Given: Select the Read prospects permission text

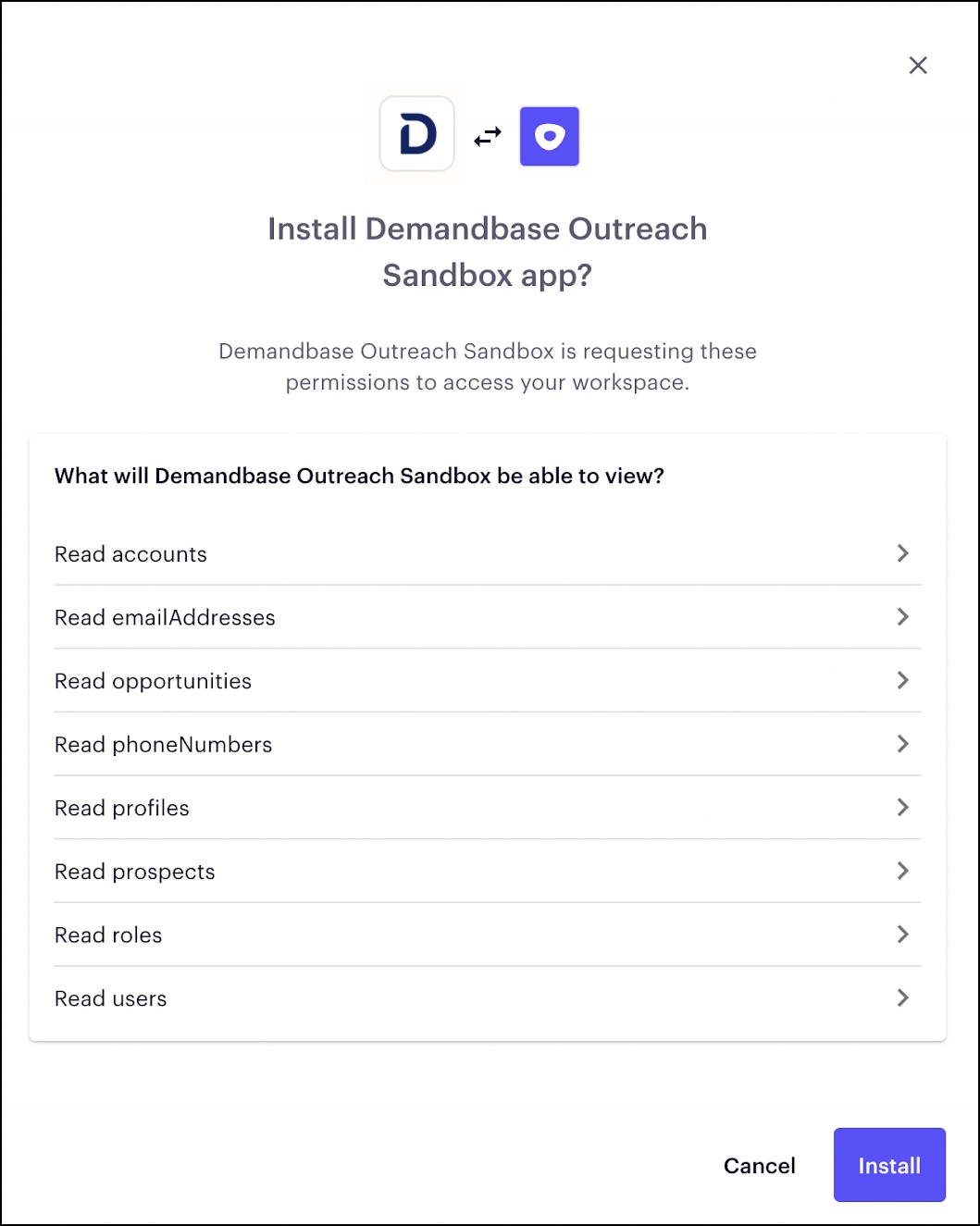Looking at the screenshot, I should pos(135,873).
